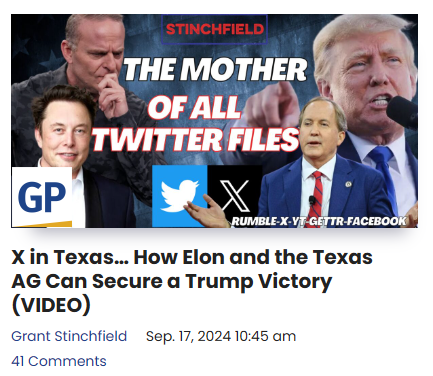Click the black X logo square
Image resolution: width=433 pixels, height=376 pixels.
(x=234, y=192)
